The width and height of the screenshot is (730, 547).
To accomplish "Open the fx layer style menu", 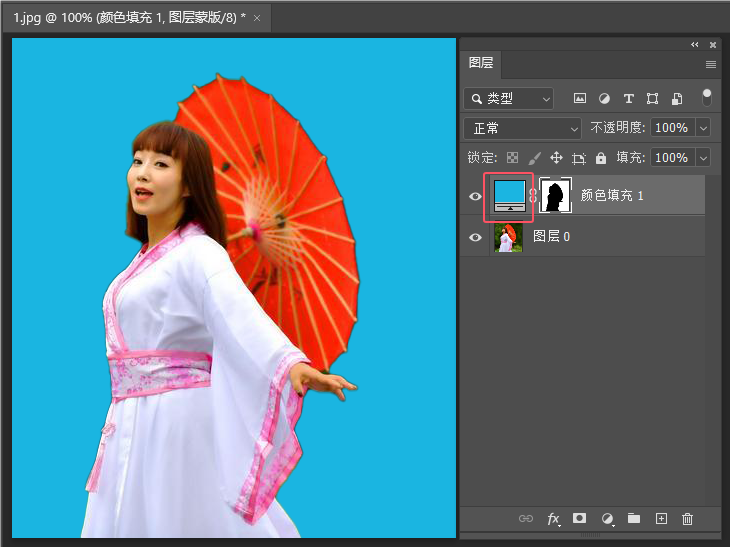I will (x=554, y=519).
